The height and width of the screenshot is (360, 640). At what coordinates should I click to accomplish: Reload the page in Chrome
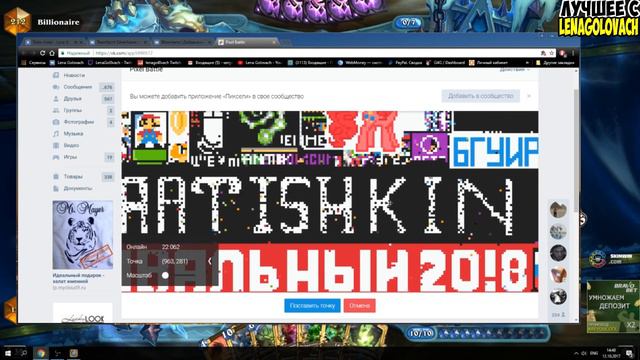pyautogui.click(x=42, y=53)
